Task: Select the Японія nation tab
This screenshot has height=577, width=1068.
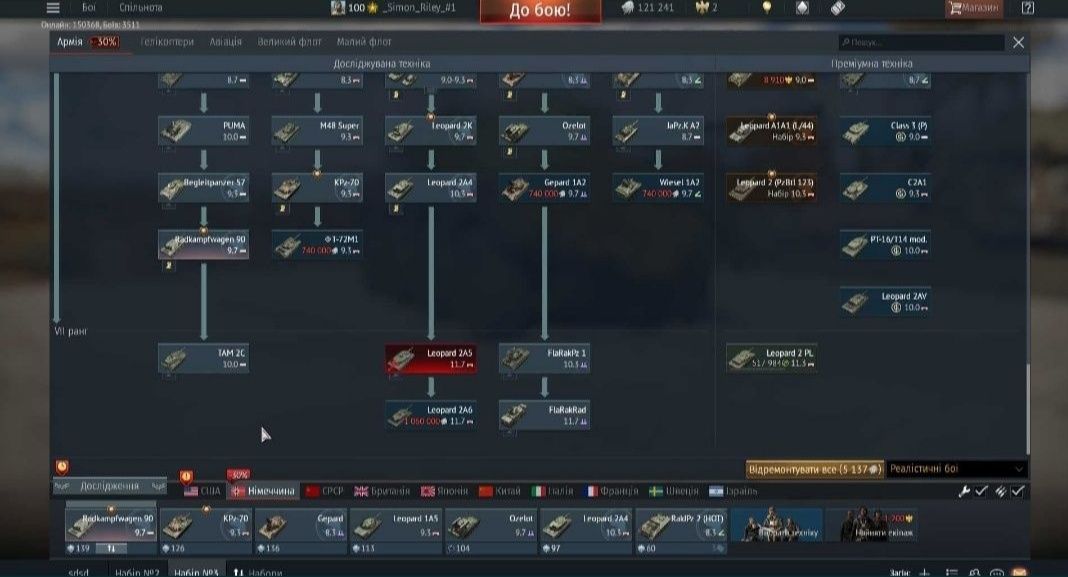Action: coord(444,491)
